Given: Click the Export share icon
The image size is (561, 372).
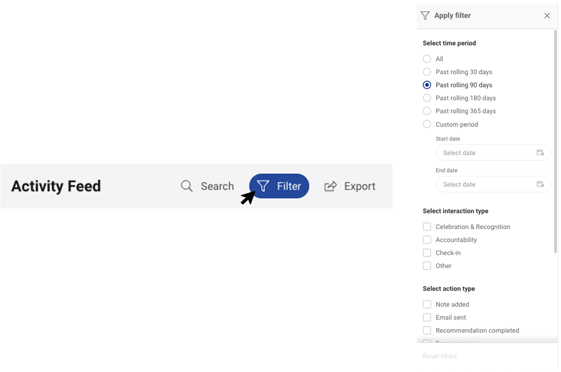Looking at the screenshot, I should point(331,186).
